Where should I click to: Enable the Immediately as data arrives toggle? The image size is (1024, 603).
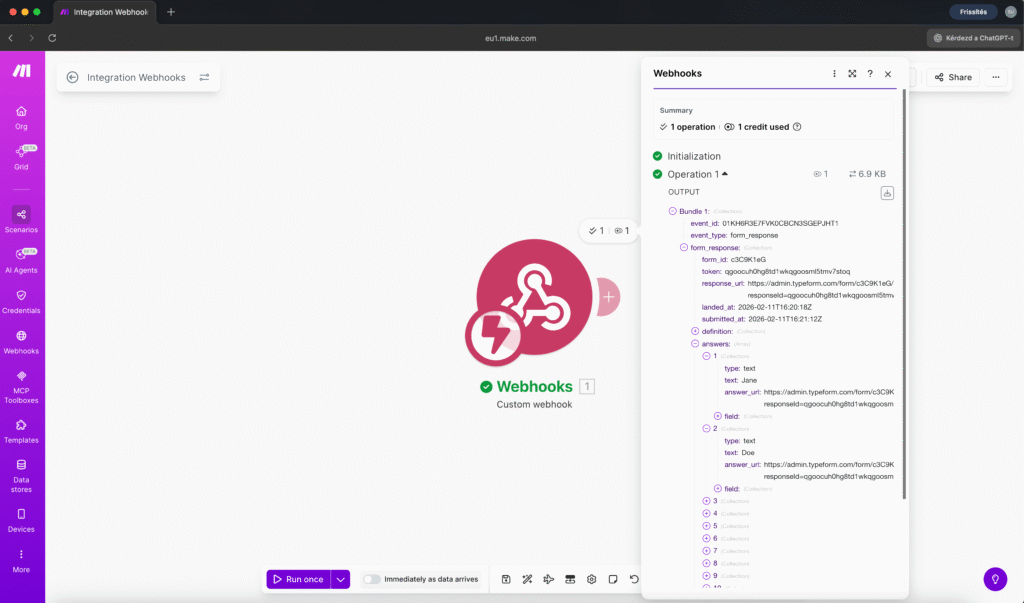coord(371,578)
